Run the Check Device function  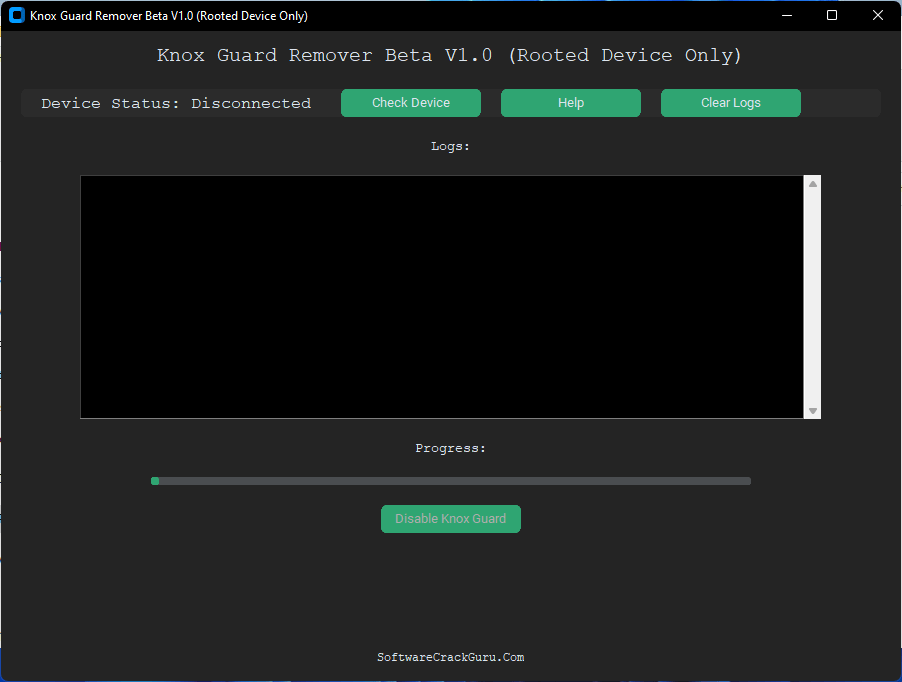click(x=410, y=102)
